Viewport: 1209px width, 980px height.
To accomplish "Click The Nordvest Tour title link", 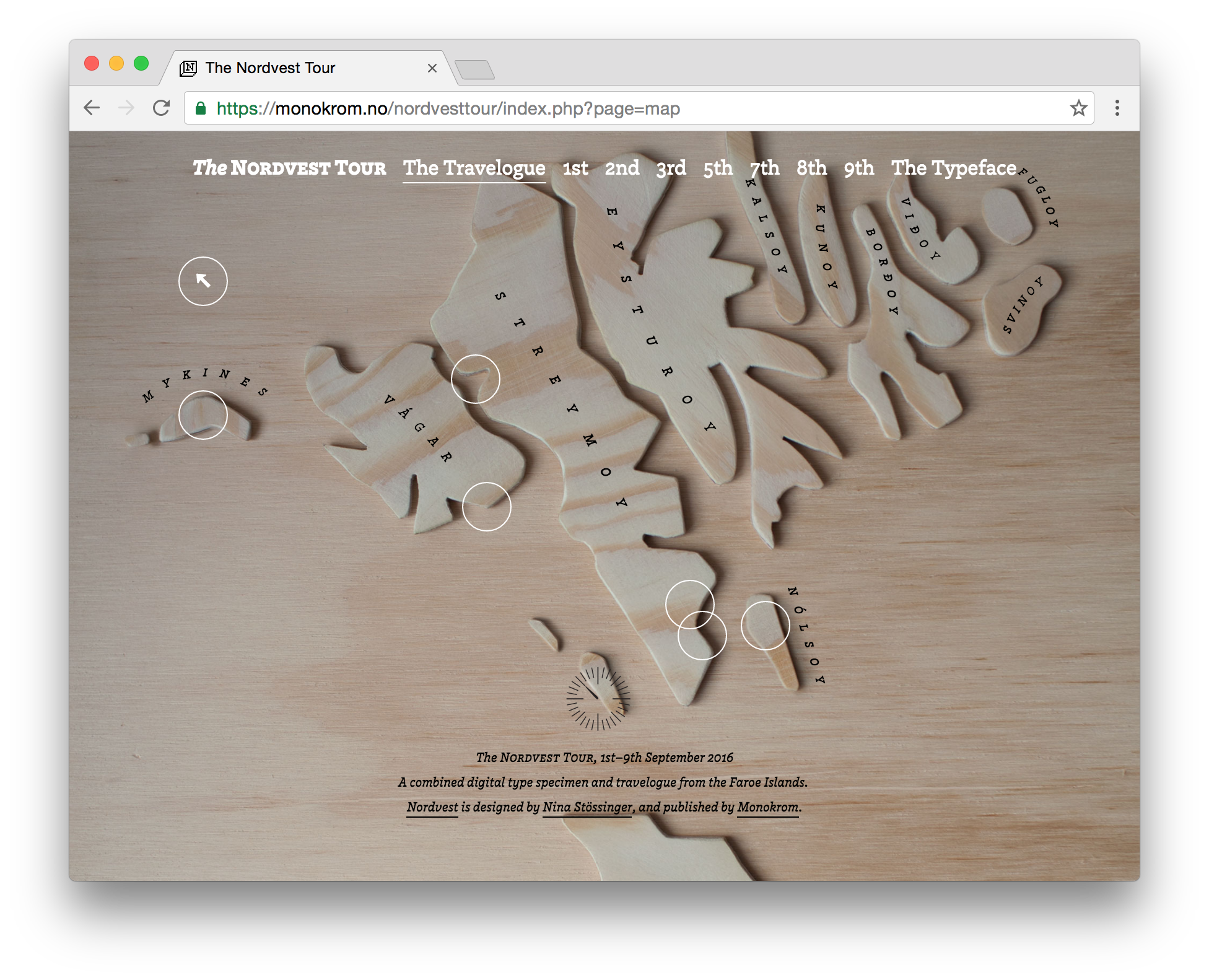I will (289, 168).
